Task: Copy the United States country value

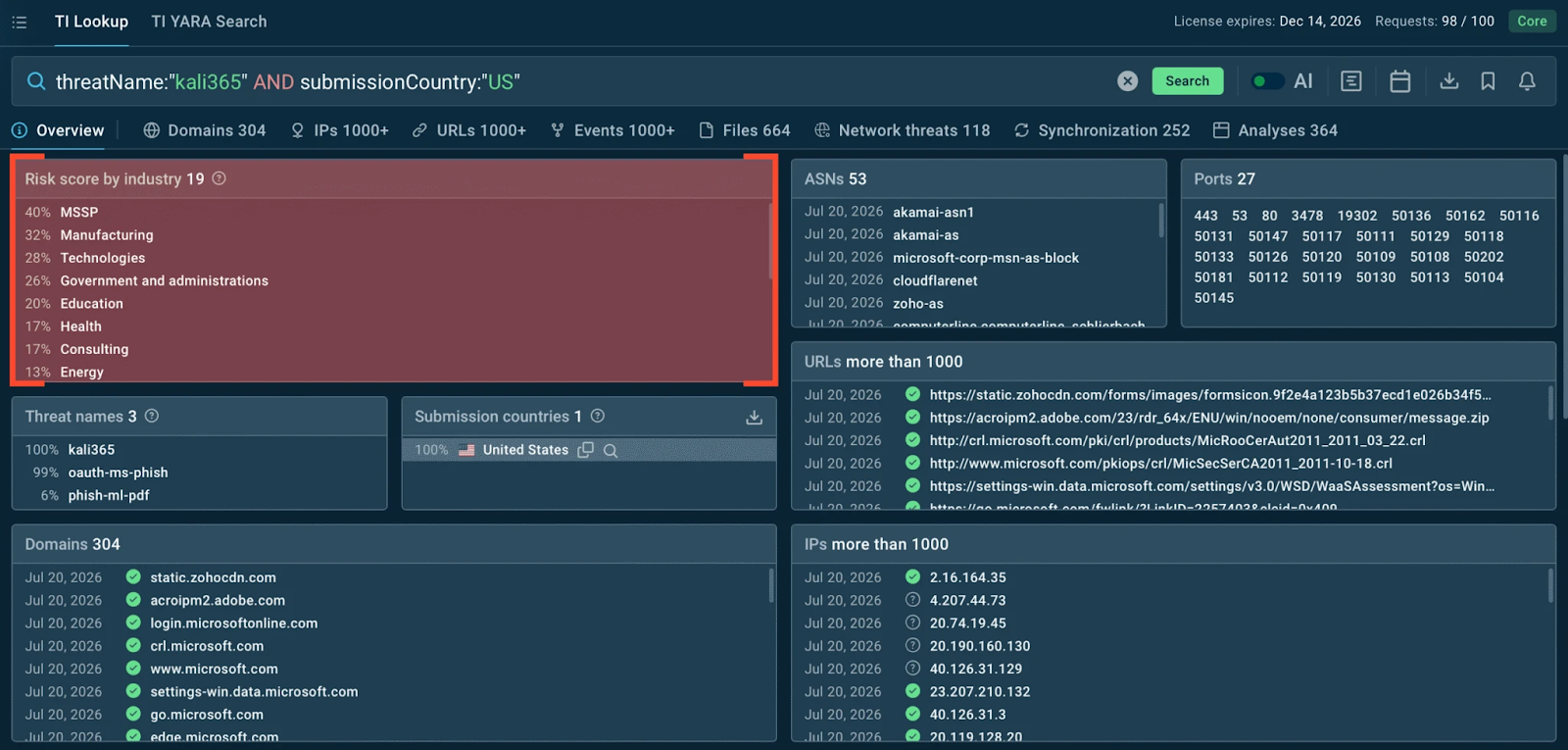Action: click(586, 450)
